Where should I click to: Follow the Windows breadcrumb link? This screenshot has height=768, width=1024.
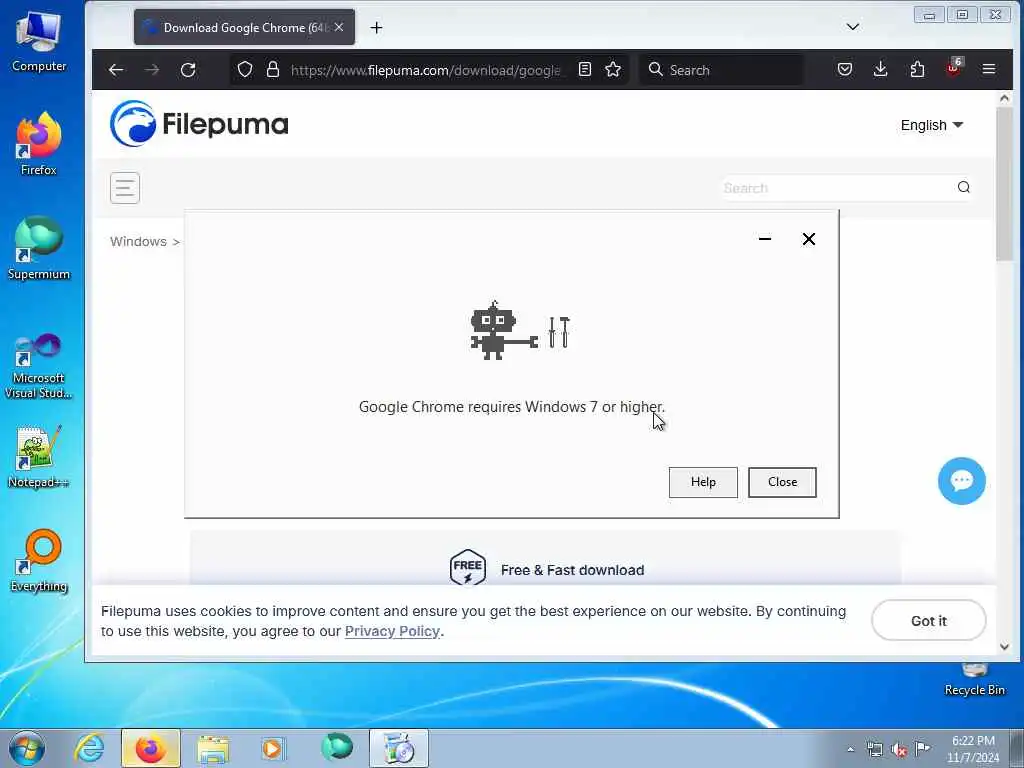click(138, 242)
